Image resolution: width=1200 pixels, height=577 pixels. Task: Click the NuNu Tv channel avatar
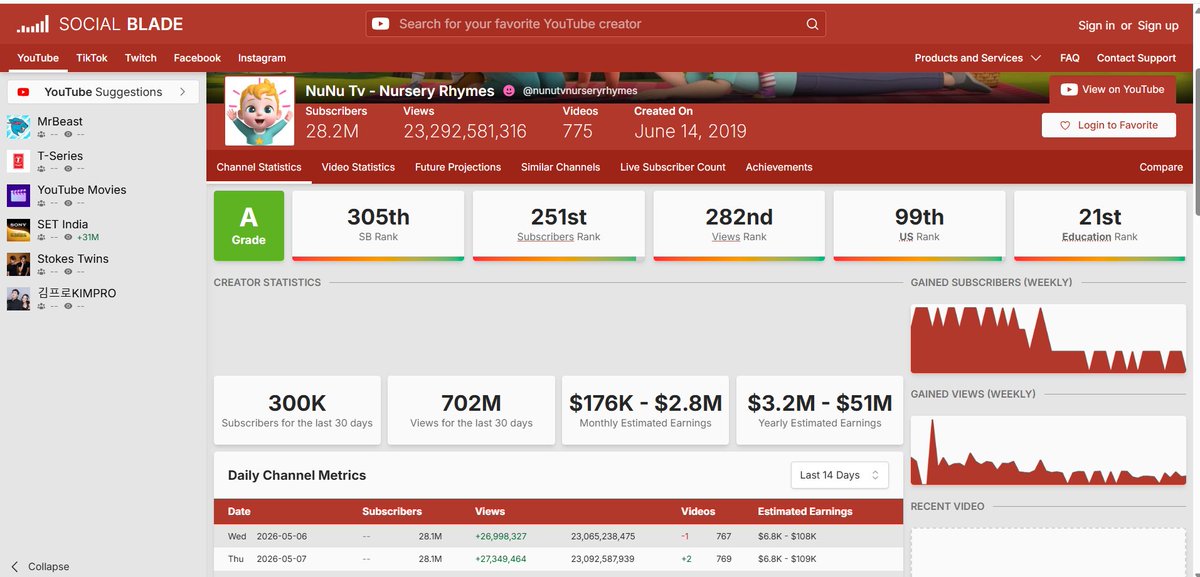(260, 111)
